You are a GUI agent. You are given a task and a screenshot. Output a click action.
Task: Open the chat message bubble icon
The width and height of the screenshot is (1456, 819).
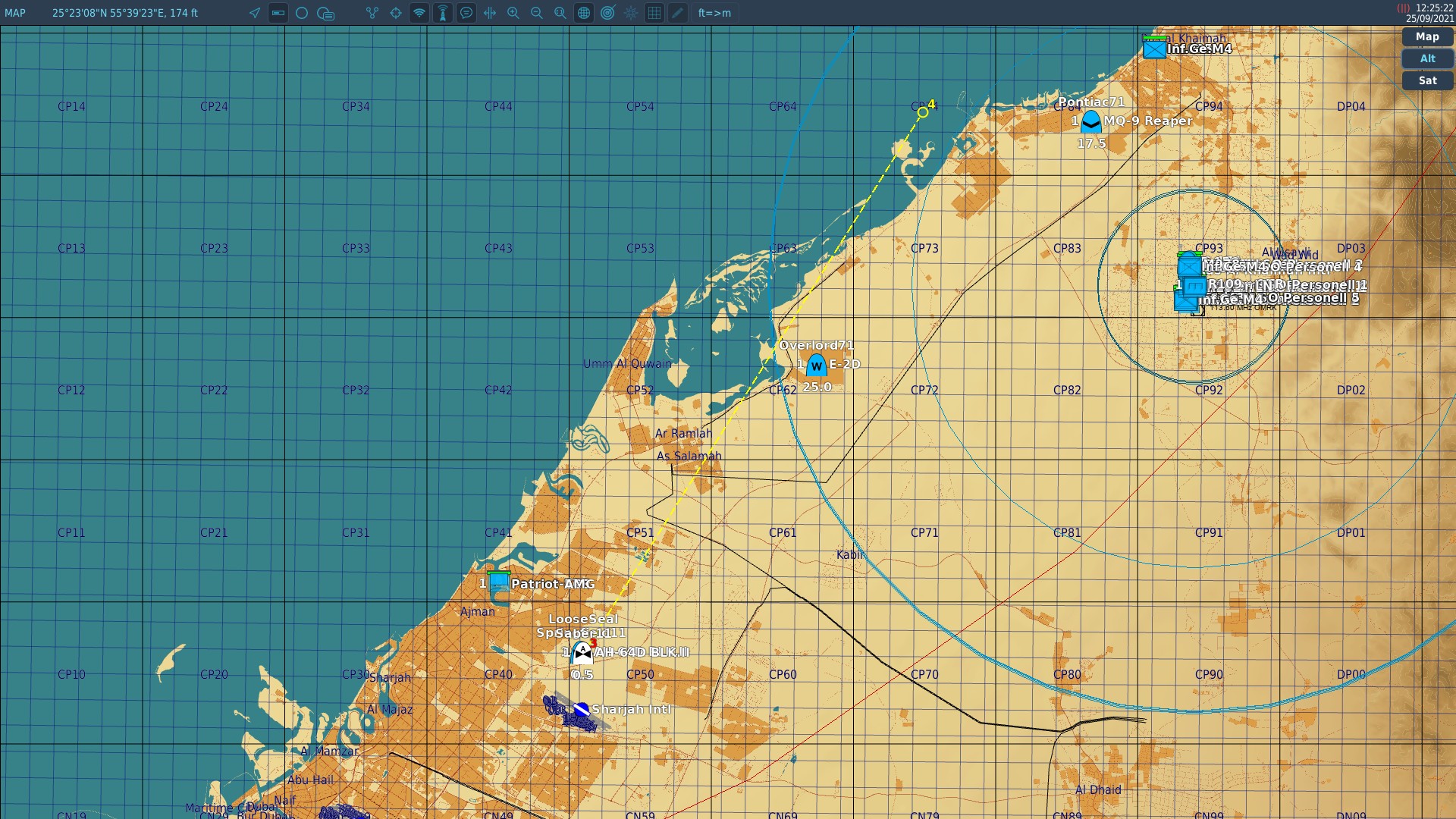466,13
